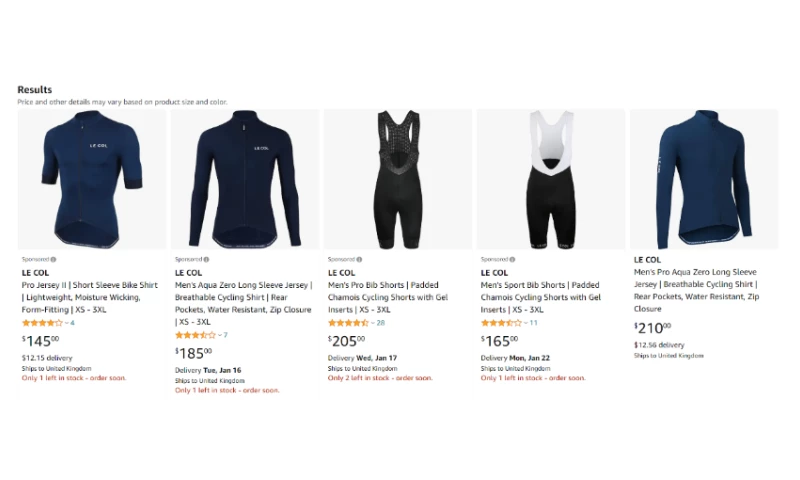Click the Sponsored info icon under Aqua Zero Jersey
800x480 pixels.
(206, 259)
